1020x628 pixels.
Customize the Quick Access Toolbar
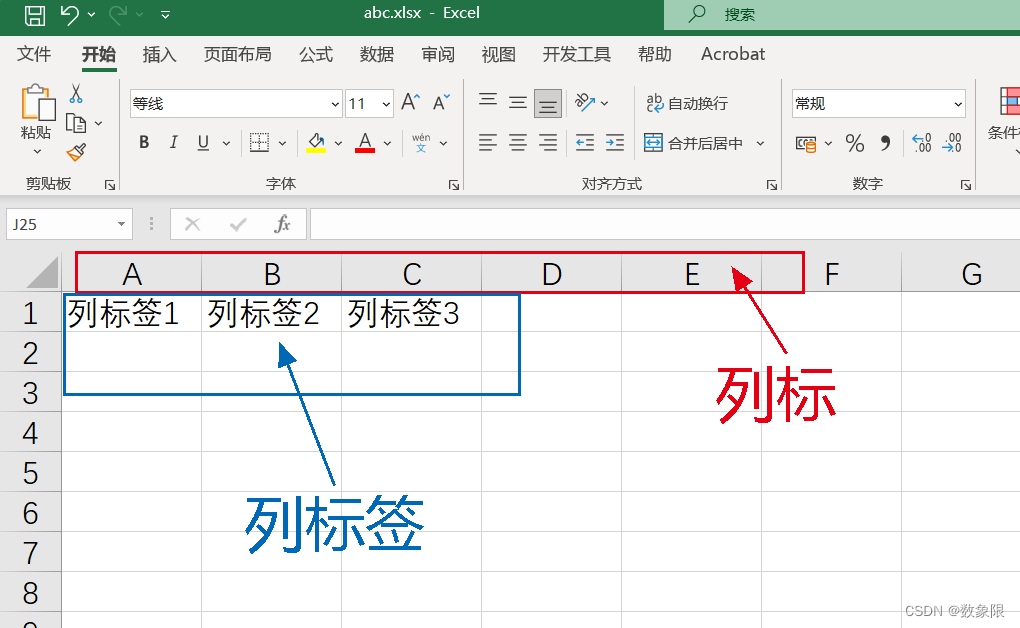coord(165,14)
